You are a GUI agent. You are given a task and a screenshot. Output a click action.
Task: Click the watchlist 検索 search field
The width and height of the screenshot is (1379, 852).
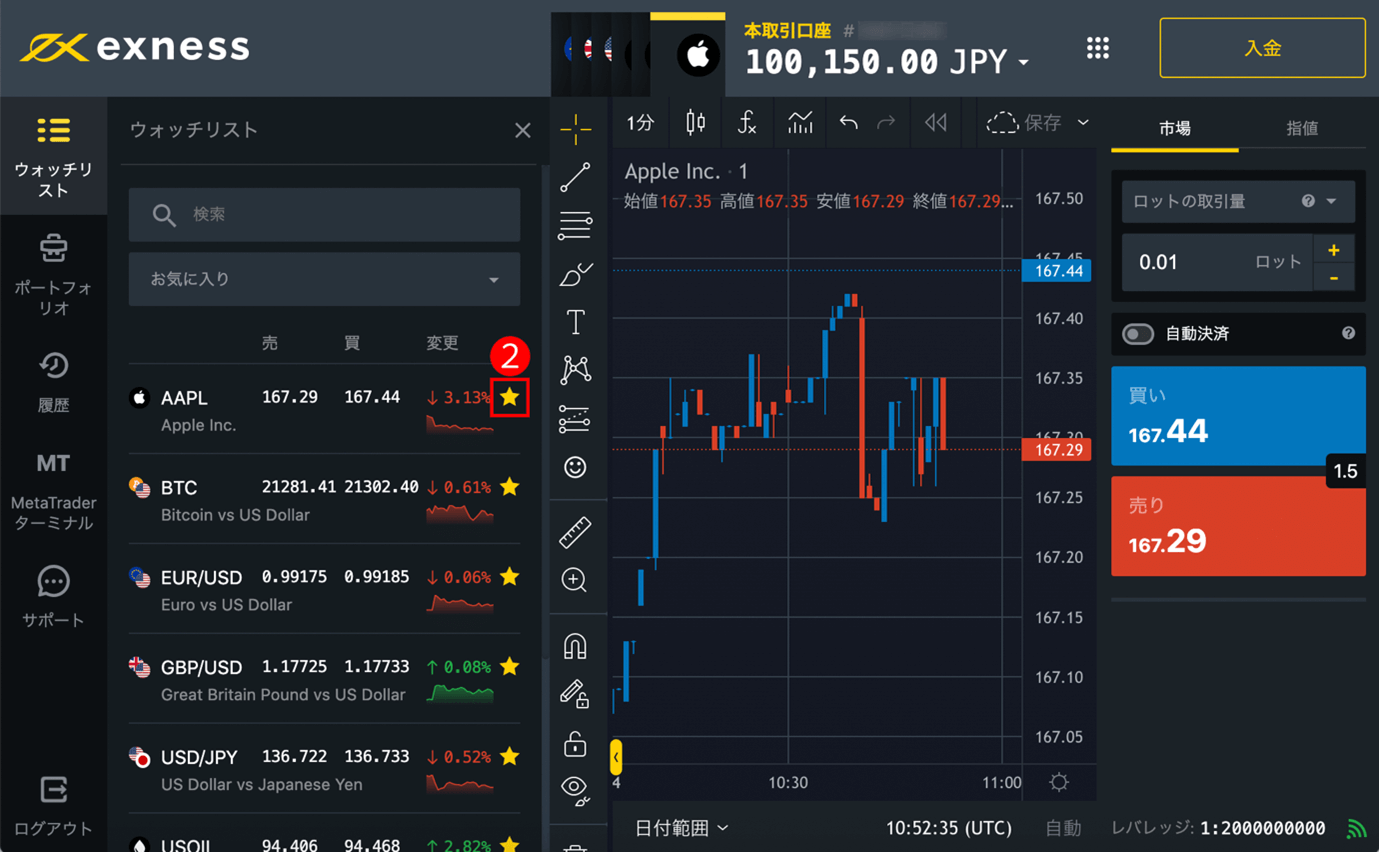coord(324,214)
